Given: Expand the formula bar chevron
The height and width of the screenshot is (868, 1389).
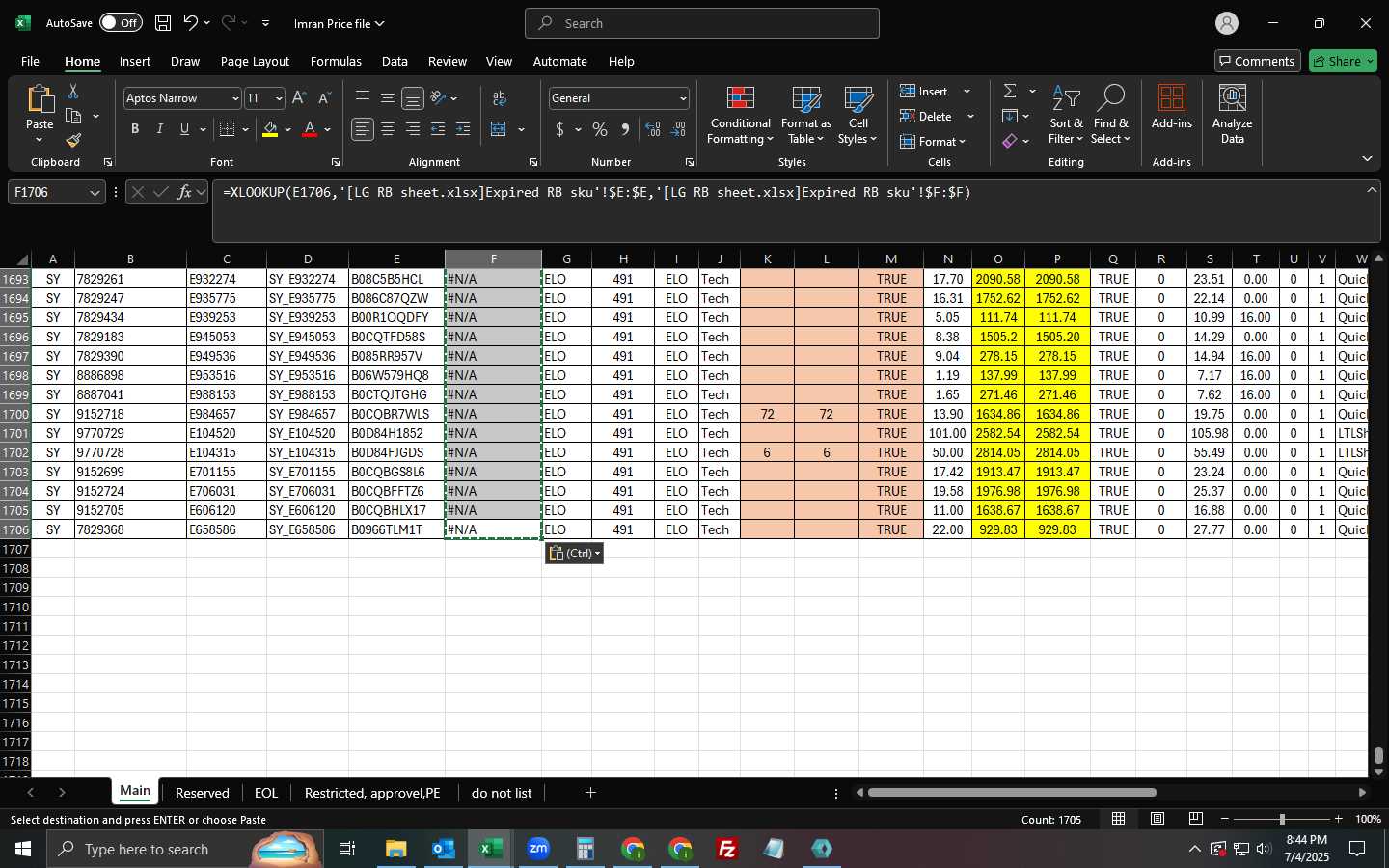Looking at the screenshot, I should click(1372, 190).
